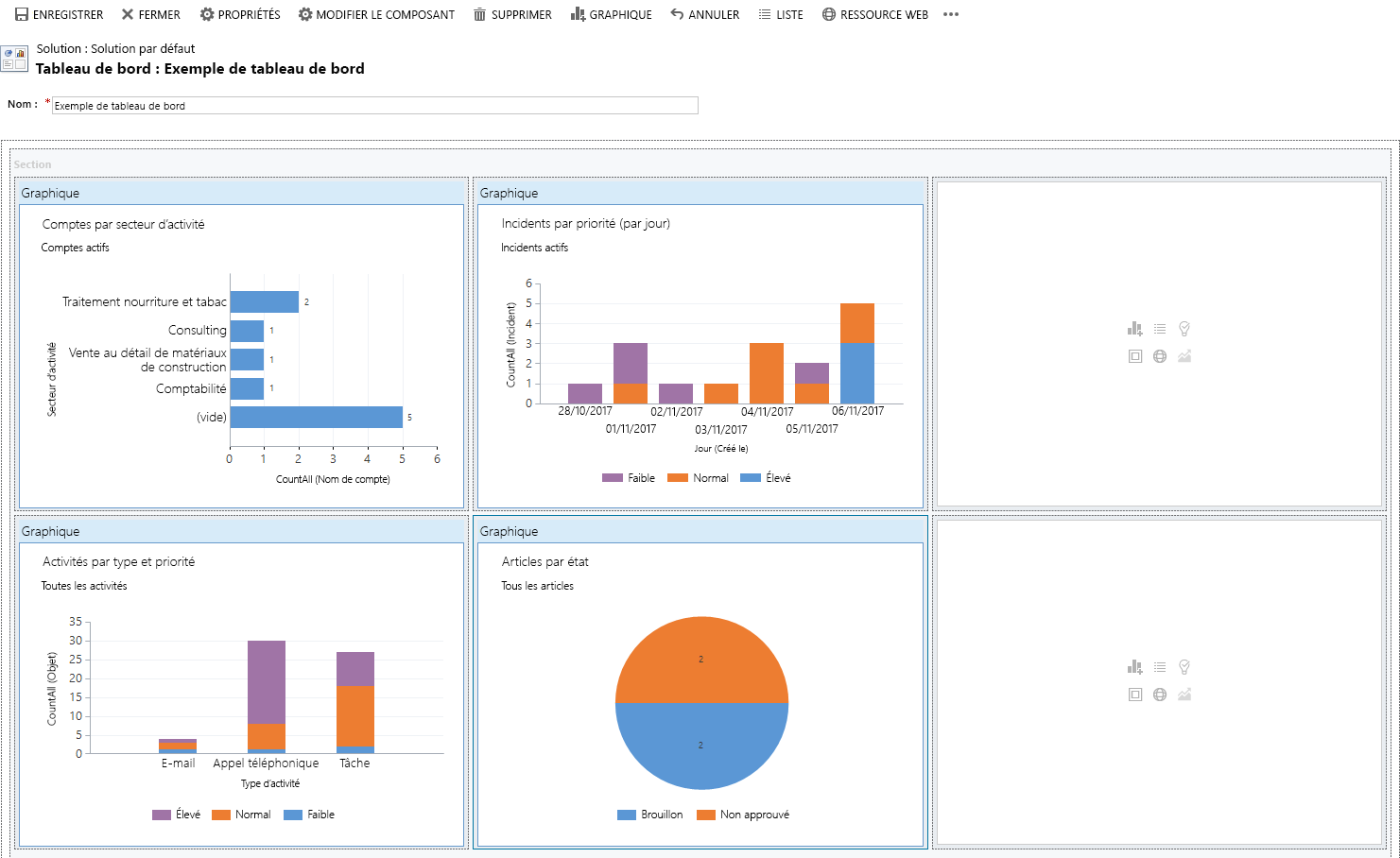The width and height of the screenshot is (1400, 858).
Task: Click FERMER to close the editor
Action: point(150,14)
